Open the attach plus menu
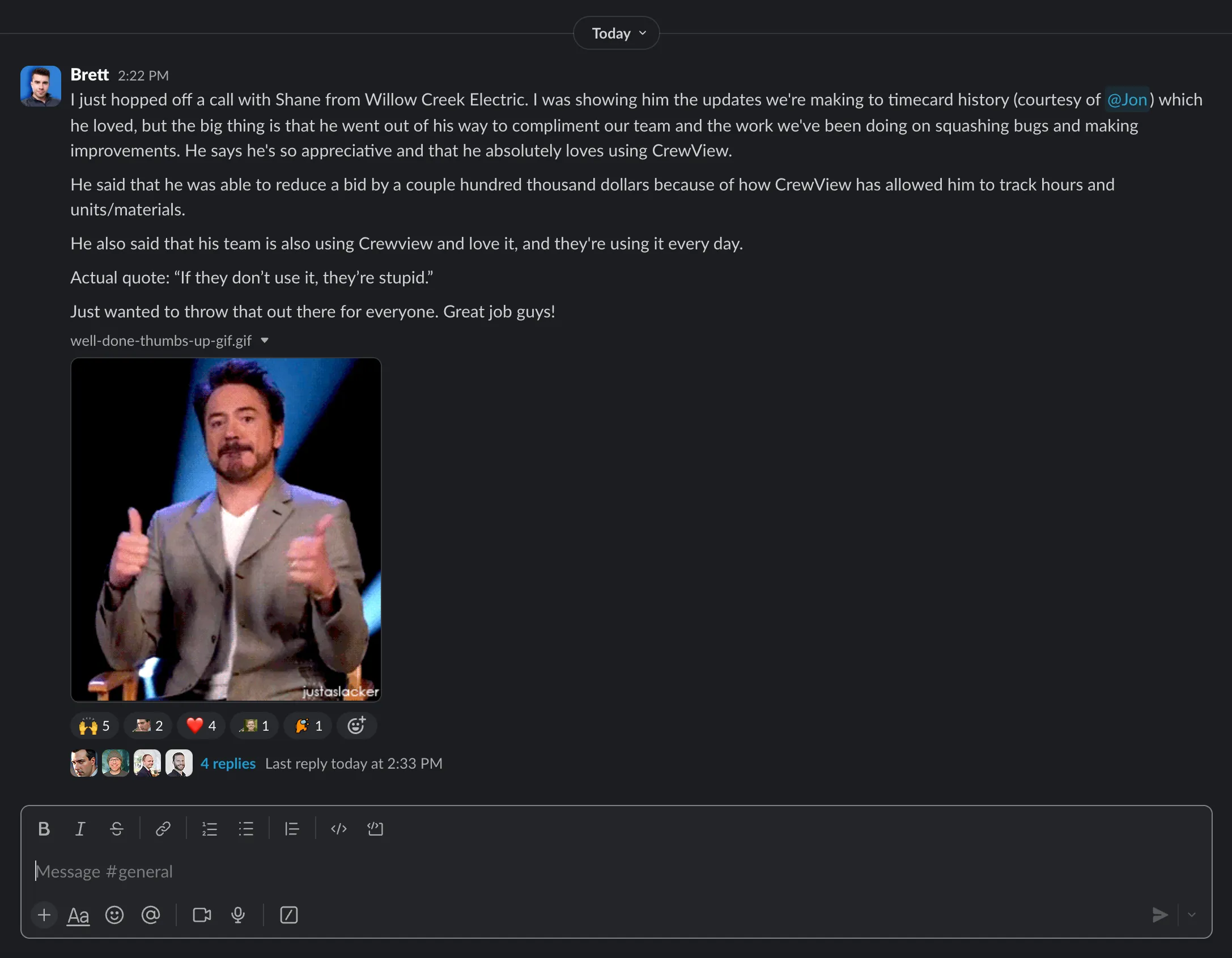This screenshot has width=1232, height=958. coord(44,915)
